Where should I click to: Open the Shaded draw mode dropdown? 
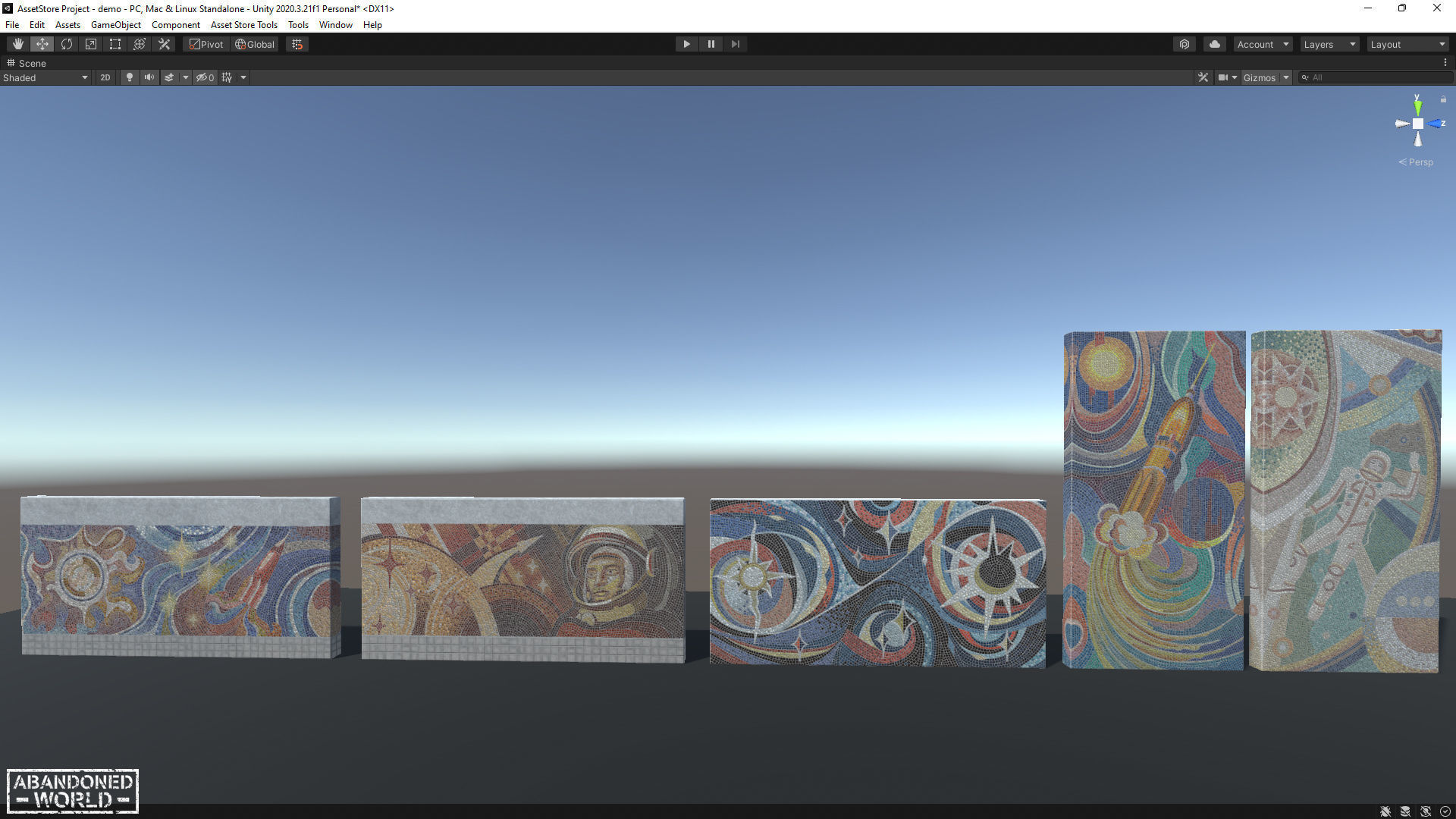(45, 77)
